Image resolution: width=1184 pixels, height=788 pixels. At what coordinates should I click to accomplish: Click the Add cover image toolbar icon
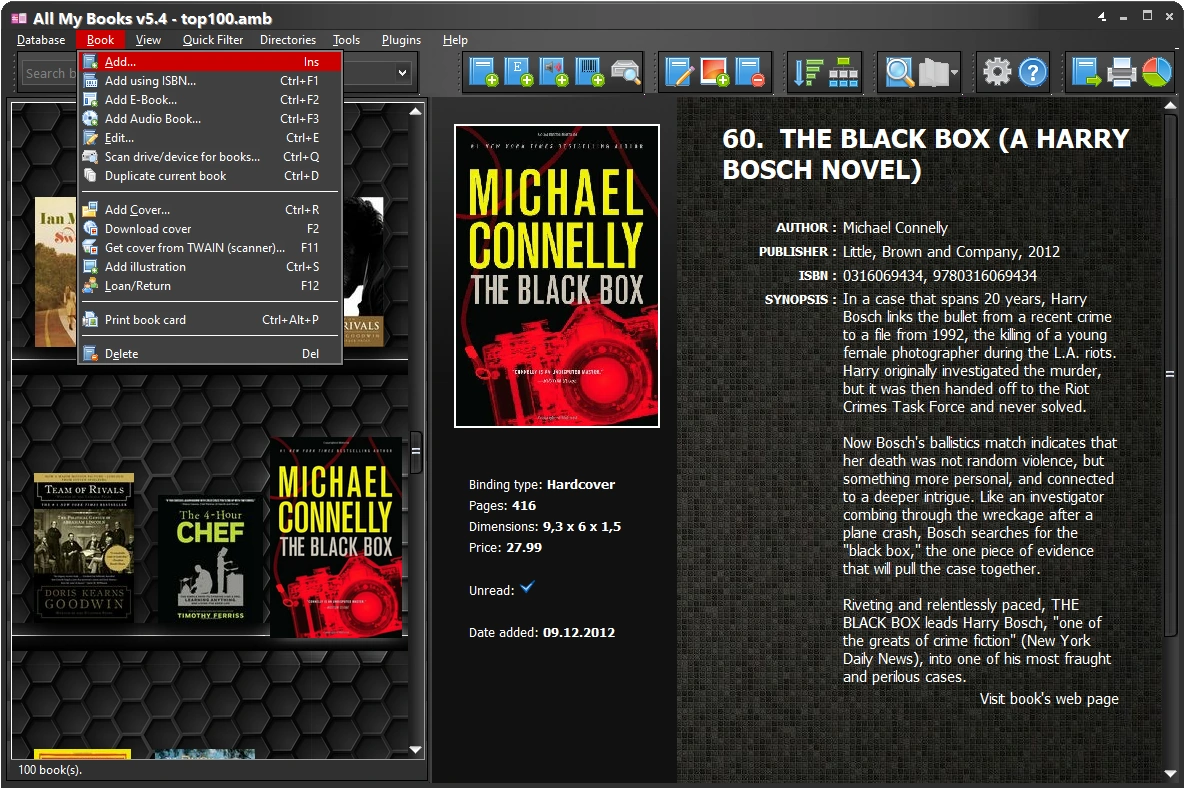pos(714,72)
